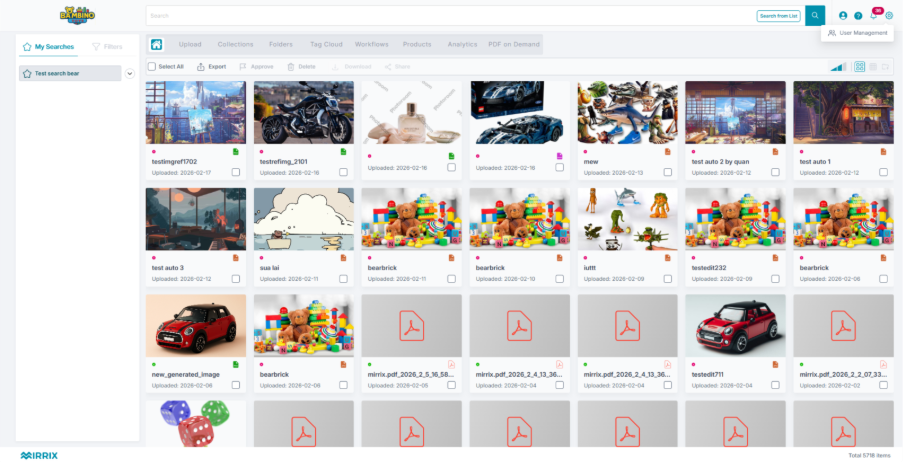903x462 pixels.
Task: Click the file icon on testedit232
Action: [775, 257]
